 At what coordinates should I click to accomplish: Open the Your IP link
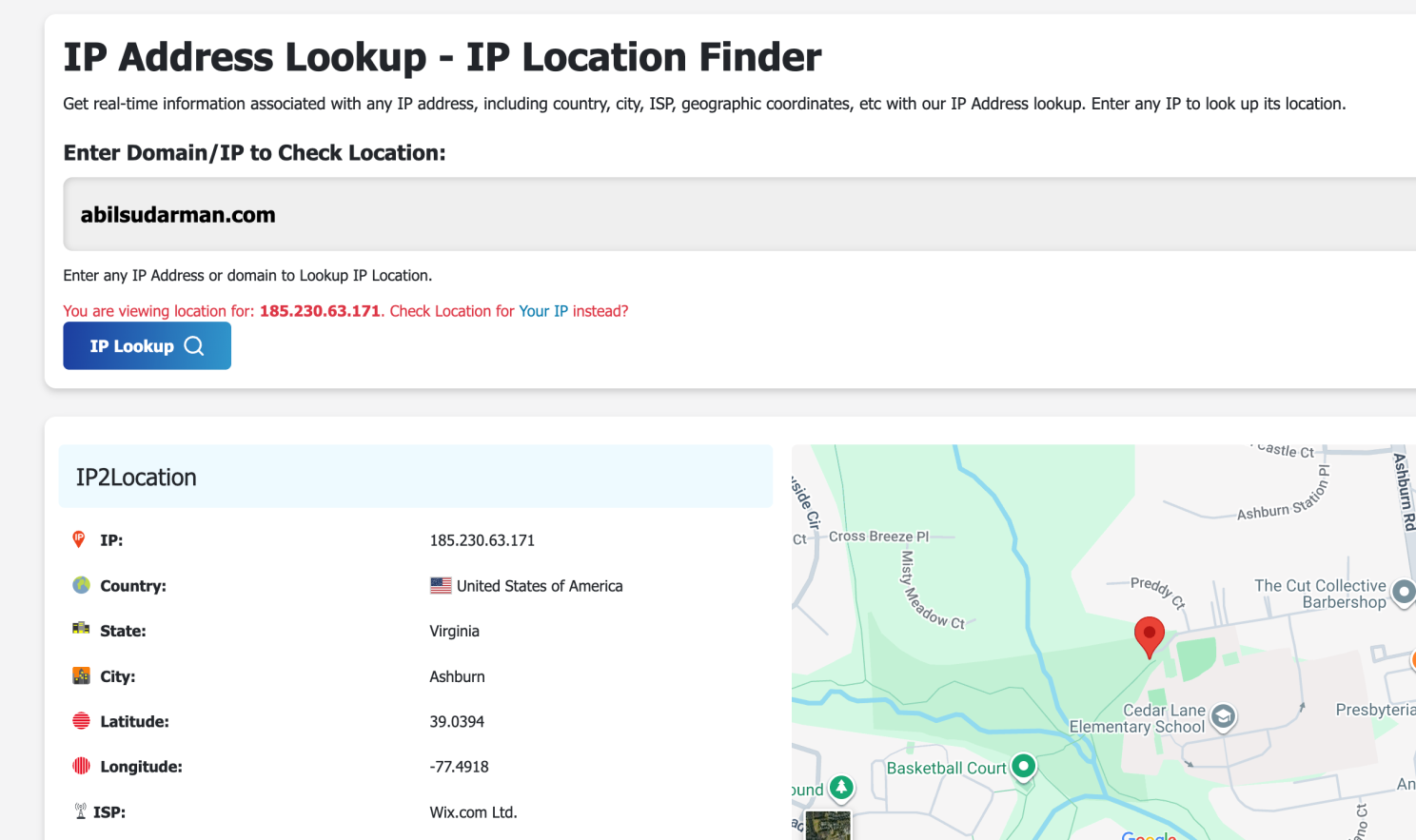[x=543, y=311]
